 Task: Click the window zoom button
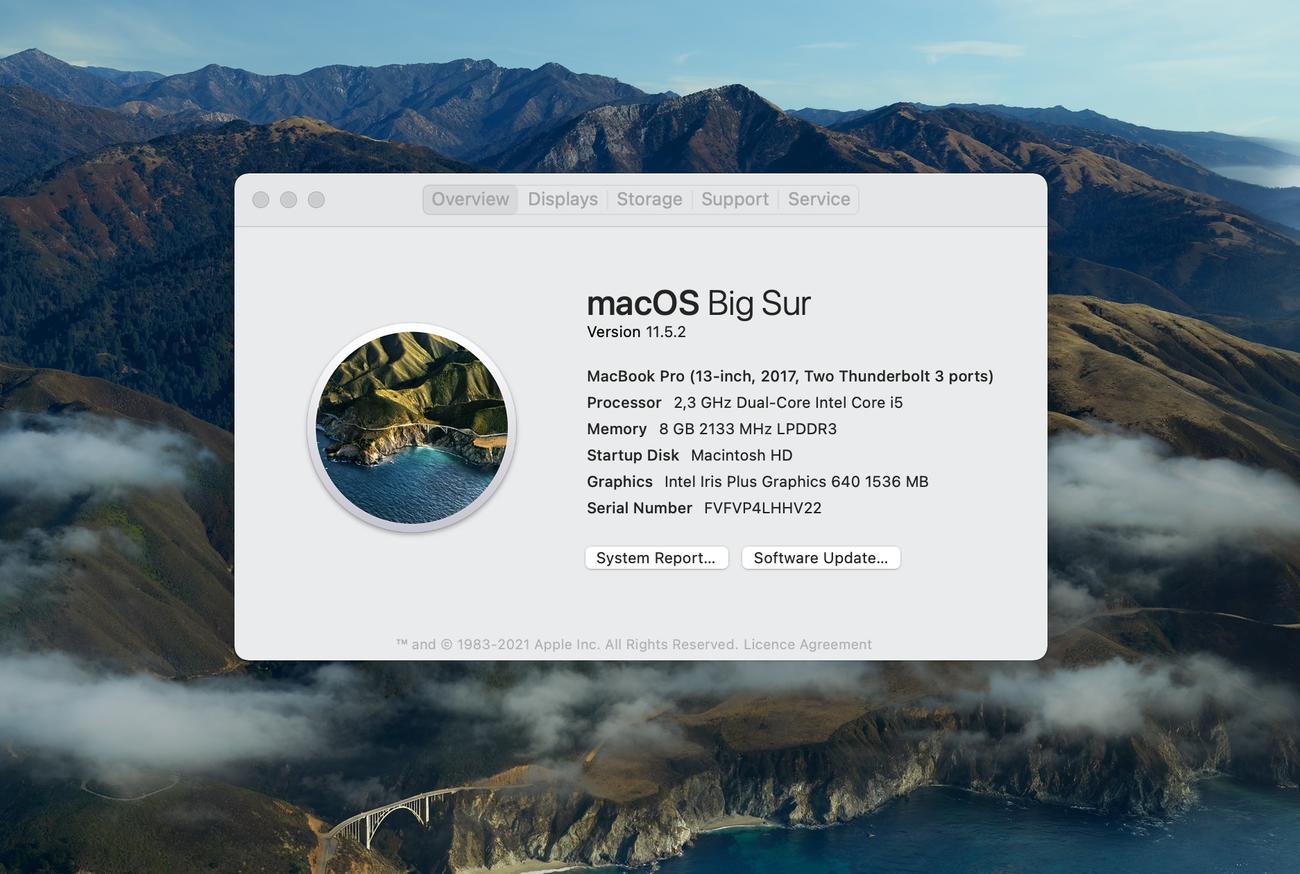pos(316,200)
